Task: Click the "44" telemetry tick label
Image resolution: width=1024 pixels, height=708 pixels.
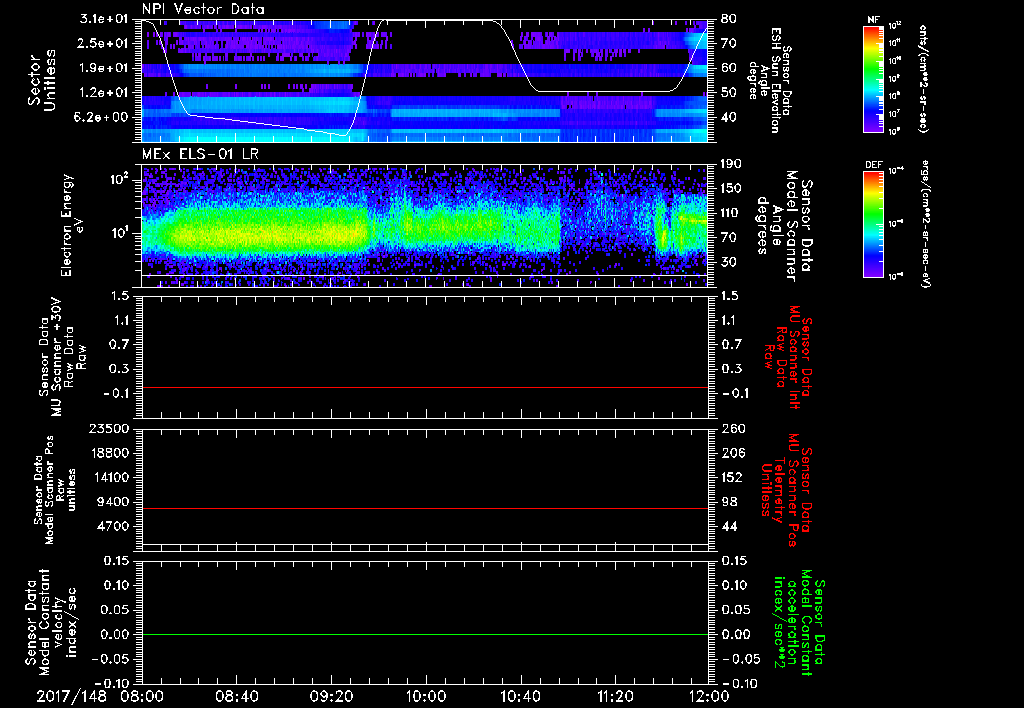Action: tap(728, 526)
